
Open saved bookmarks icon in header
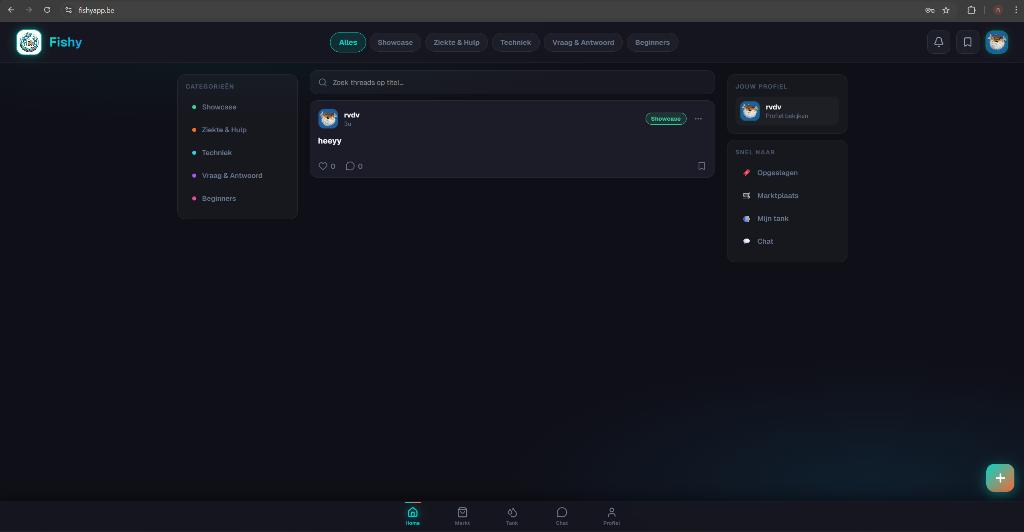coord(967,42)
